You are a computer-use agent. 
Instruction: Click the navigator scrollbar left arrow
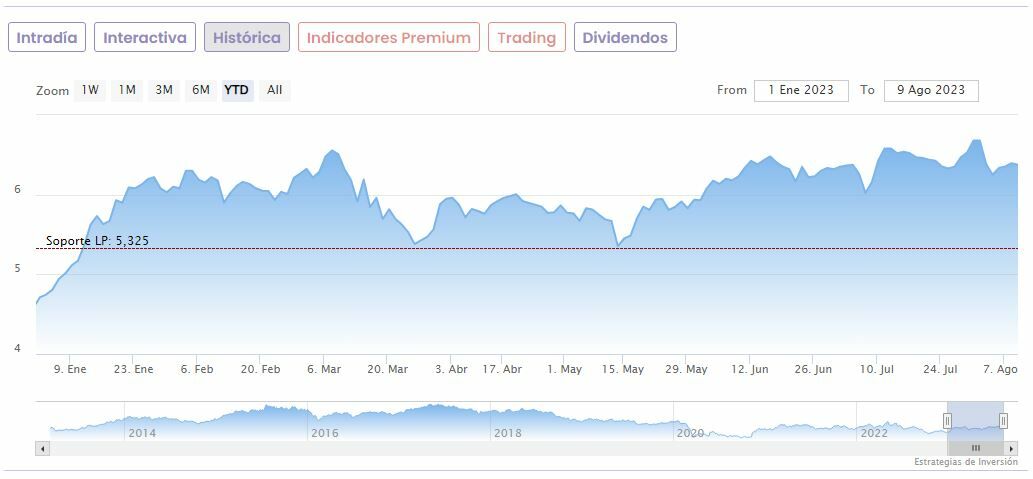point(42,449)
